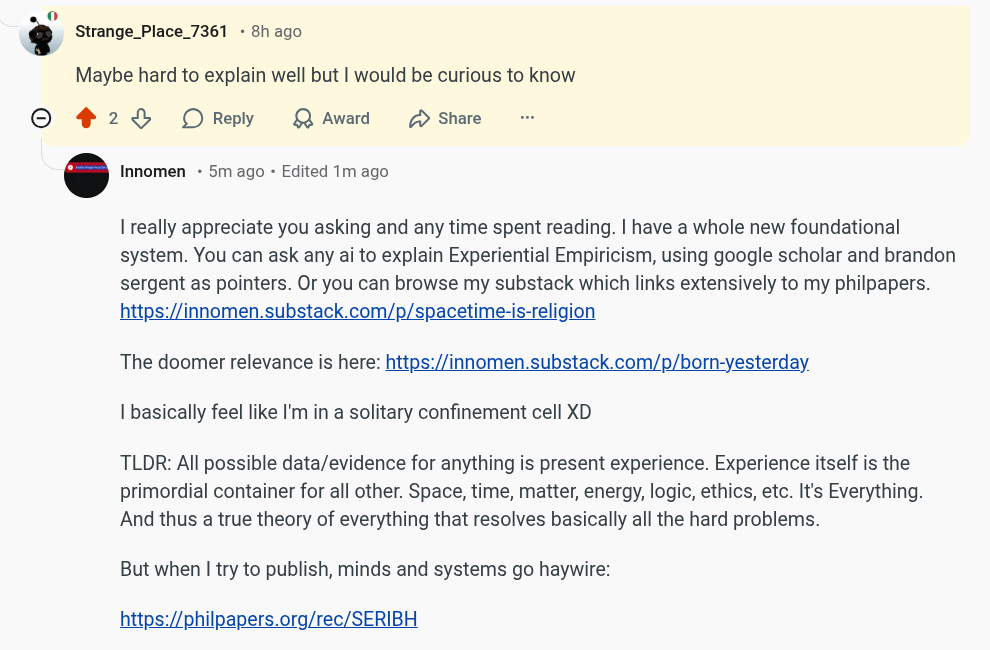Screen dimensions: 990x650
Task: Reply to Strange_Place_7361's comment
Action: click(218, 118)
